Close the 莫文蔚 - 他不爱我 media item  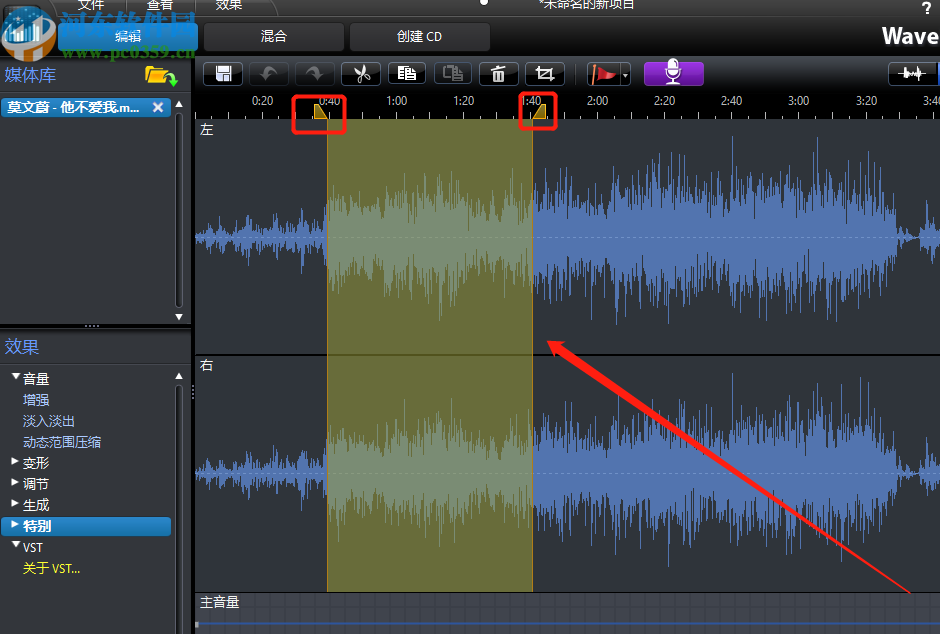(x=158, y=107)
